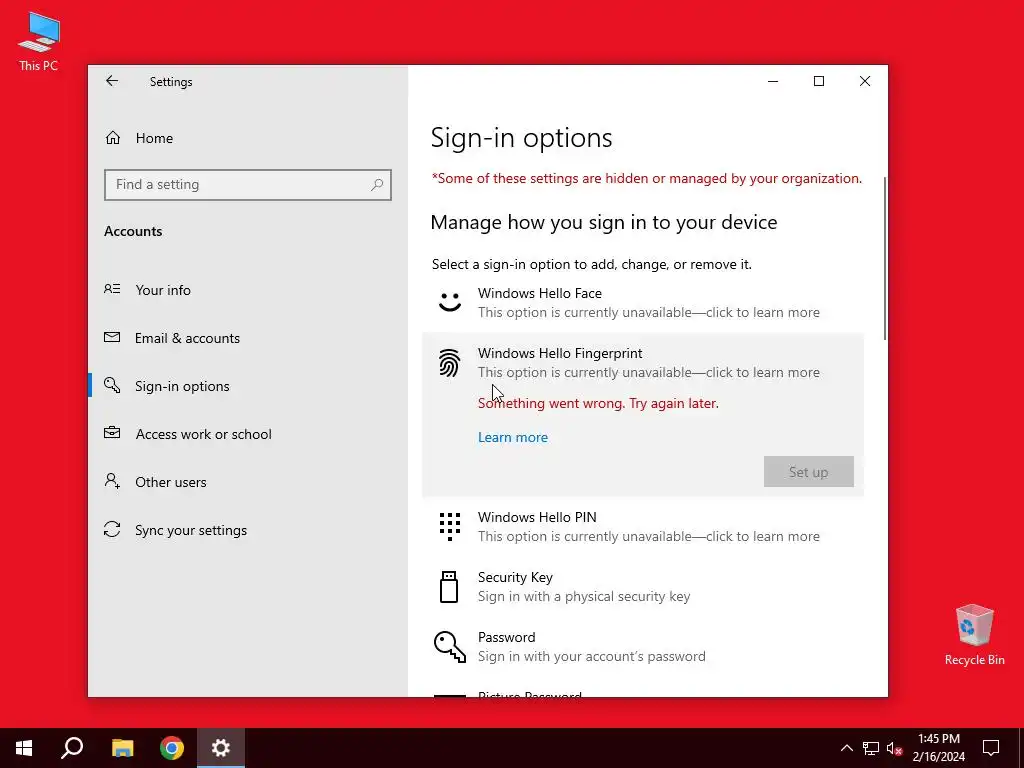The height and width of the screenshot is (768, 1024).
Task: Click 'Something went wrong. Try again later.' message
Action: (x=598, y=404)
